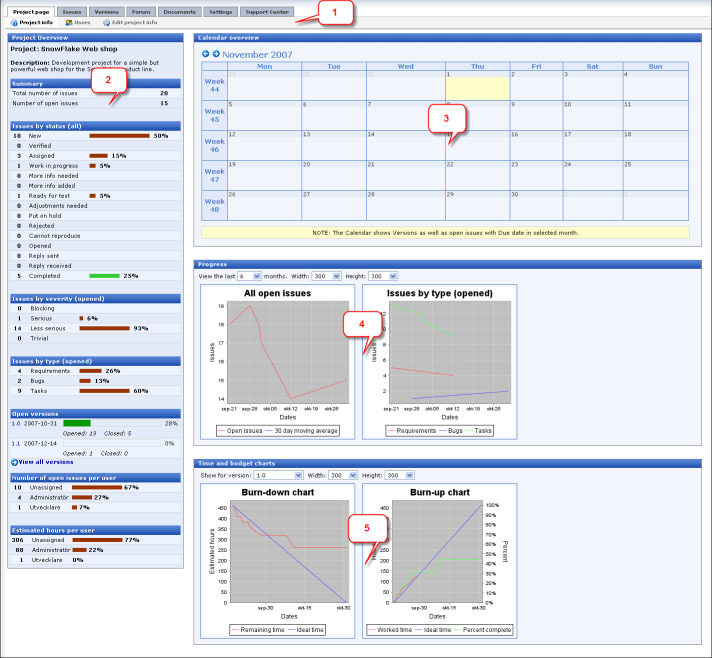The height and width of the screenshot is (658, 712).
Task: Open the Support Center tab
Action: coord(267,12)
